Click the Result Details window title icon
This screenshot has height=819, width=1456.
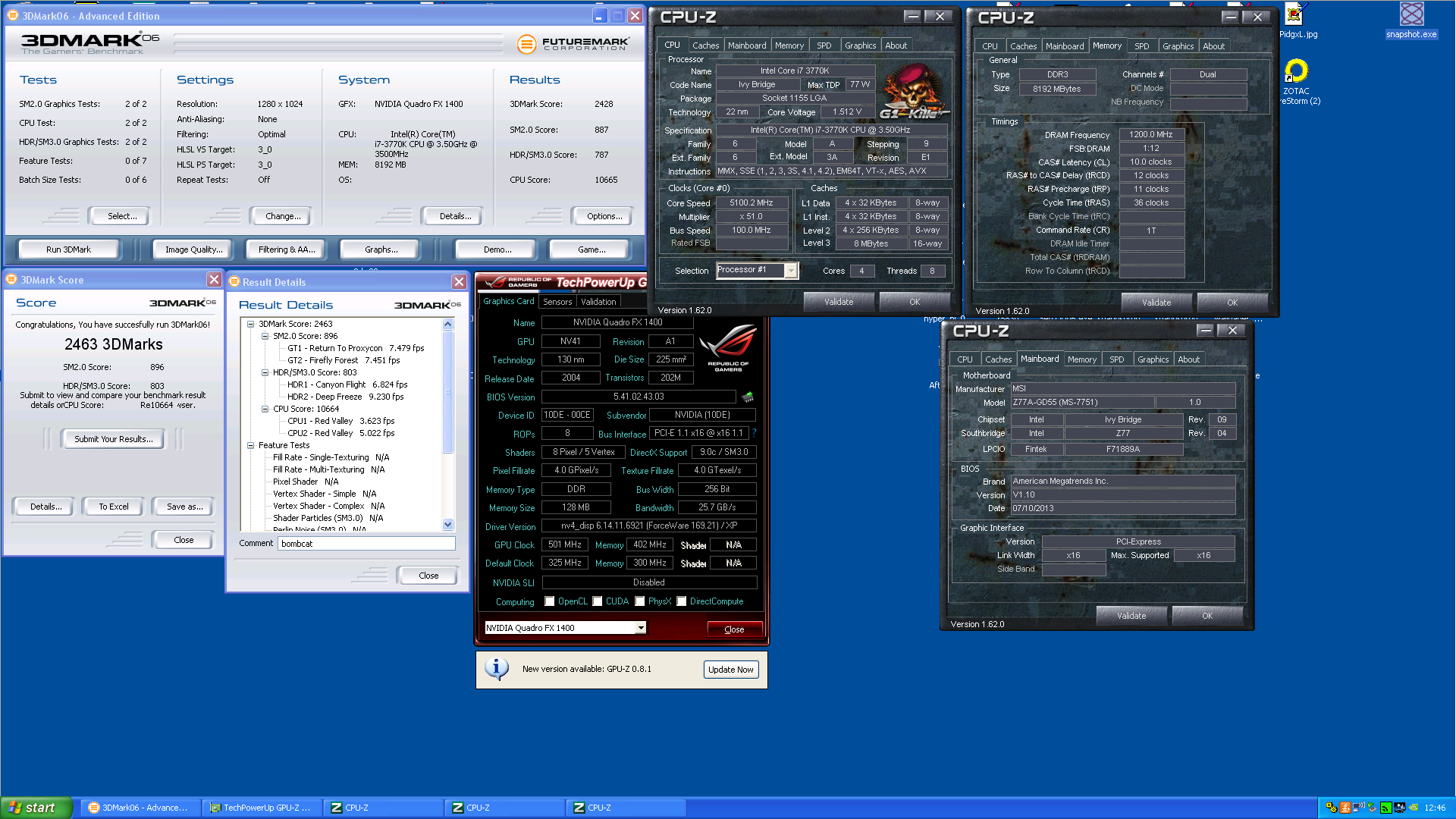234,282
